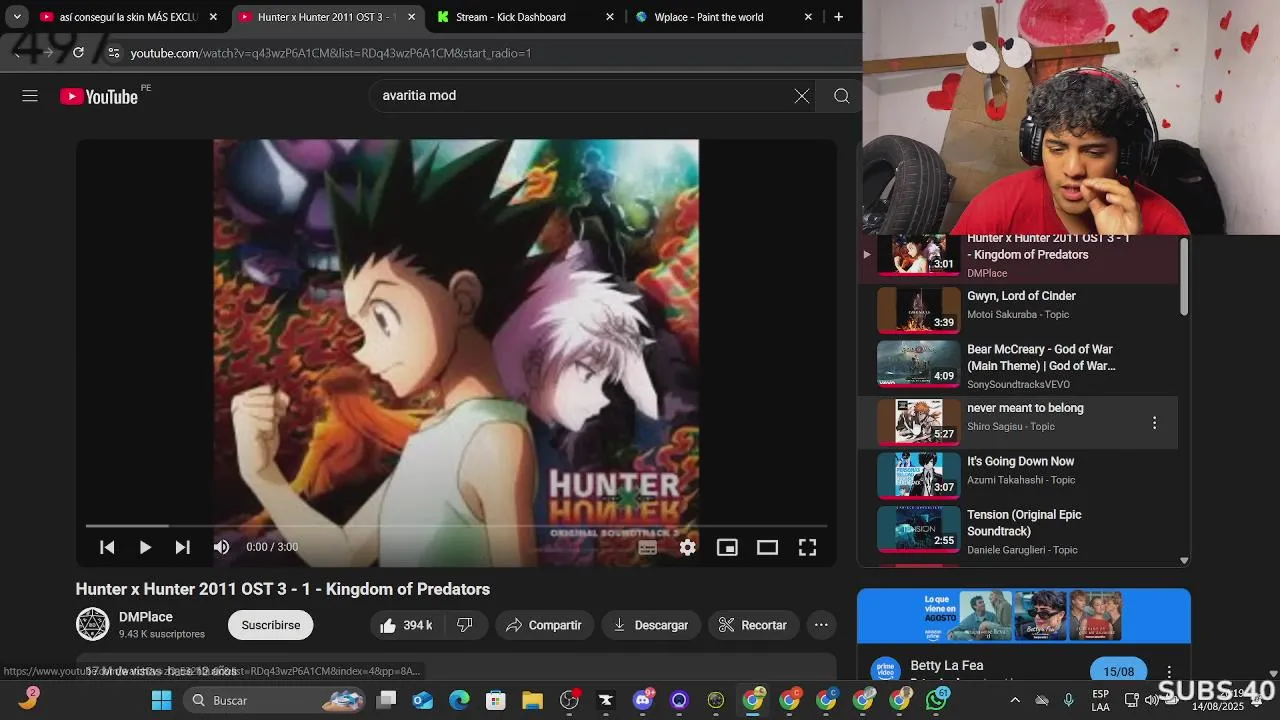Open Task View from the taskbar
Viewport: 1280px width, 720px height.
pos(386,700)
